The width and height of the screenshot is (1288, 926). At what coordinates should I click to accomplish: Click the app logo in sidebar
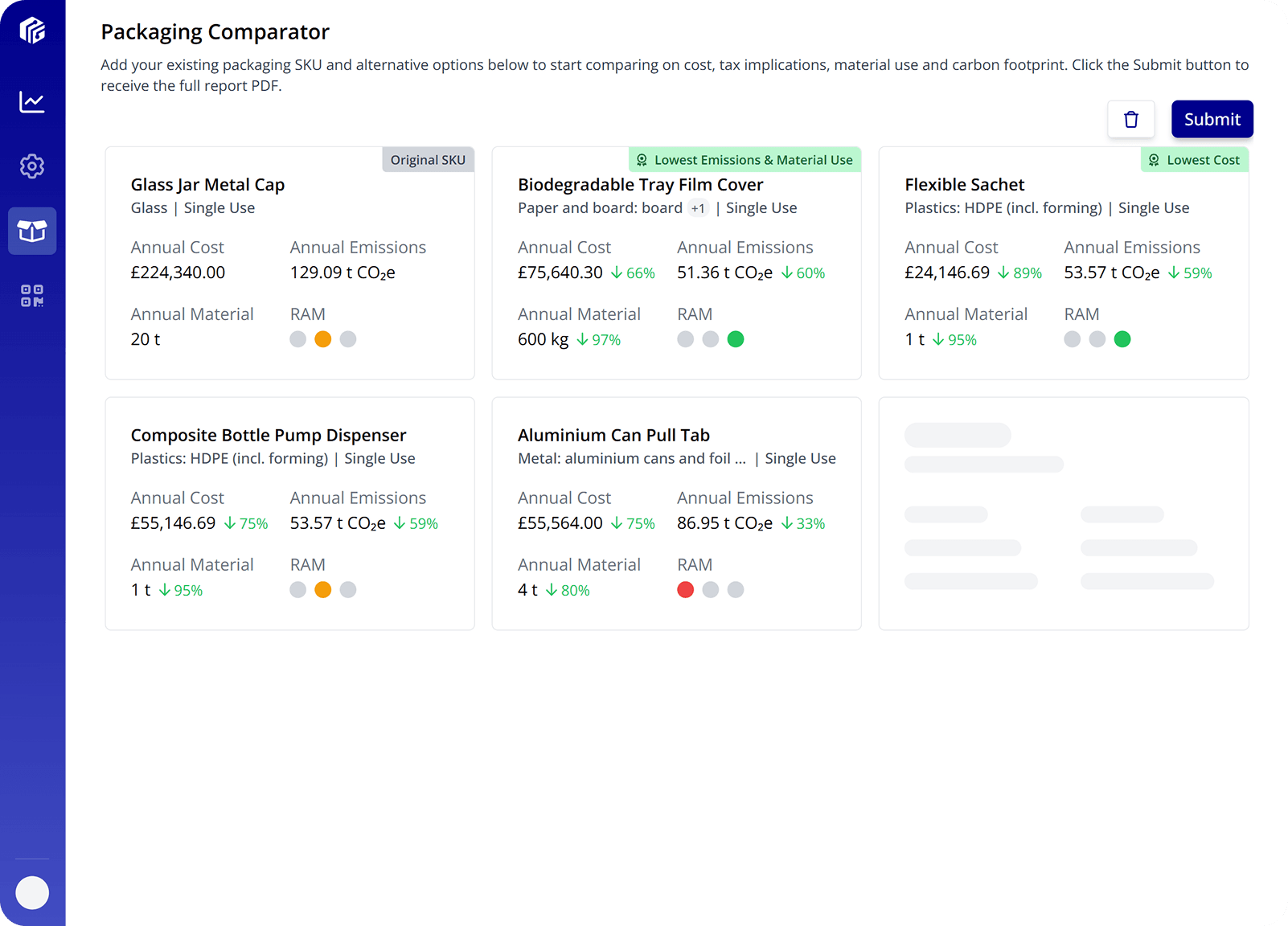coord(32,31)
